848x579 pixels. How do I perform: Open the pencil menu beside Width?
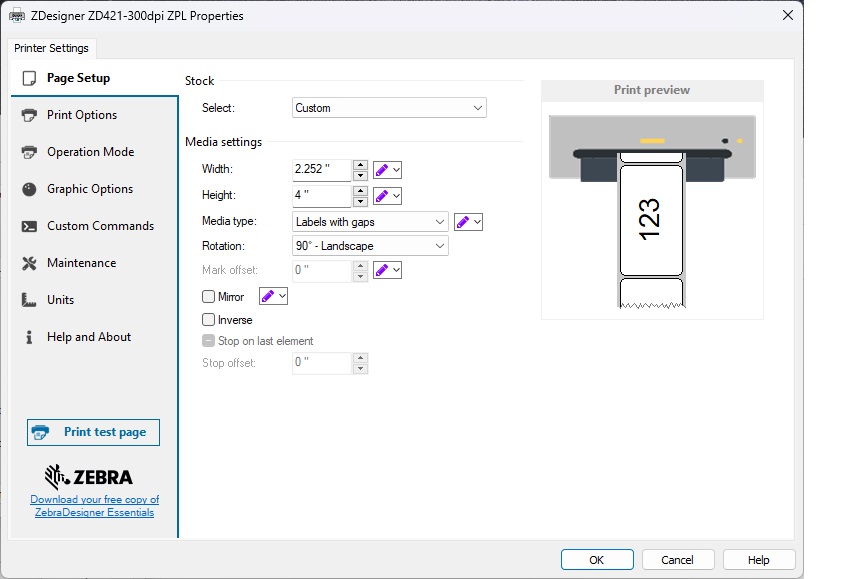387,170
